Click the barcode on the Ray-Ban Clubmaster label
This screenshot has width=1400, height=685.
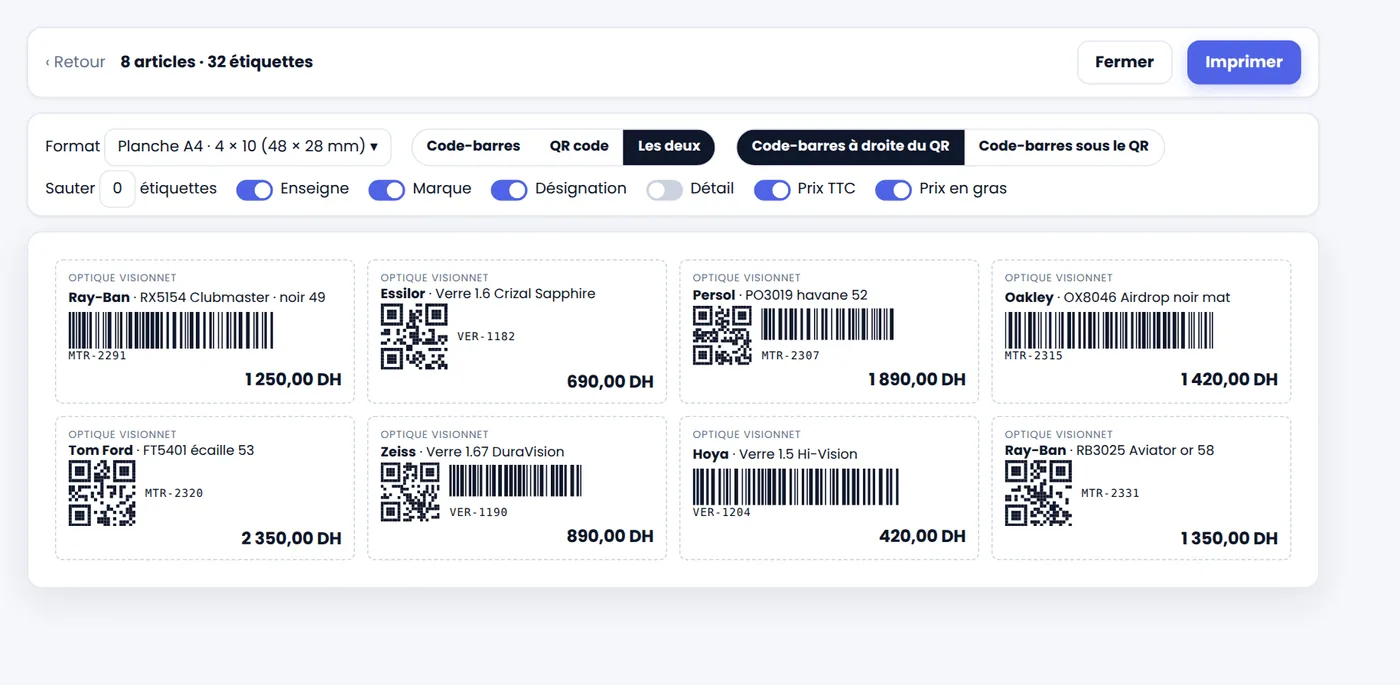171,330
